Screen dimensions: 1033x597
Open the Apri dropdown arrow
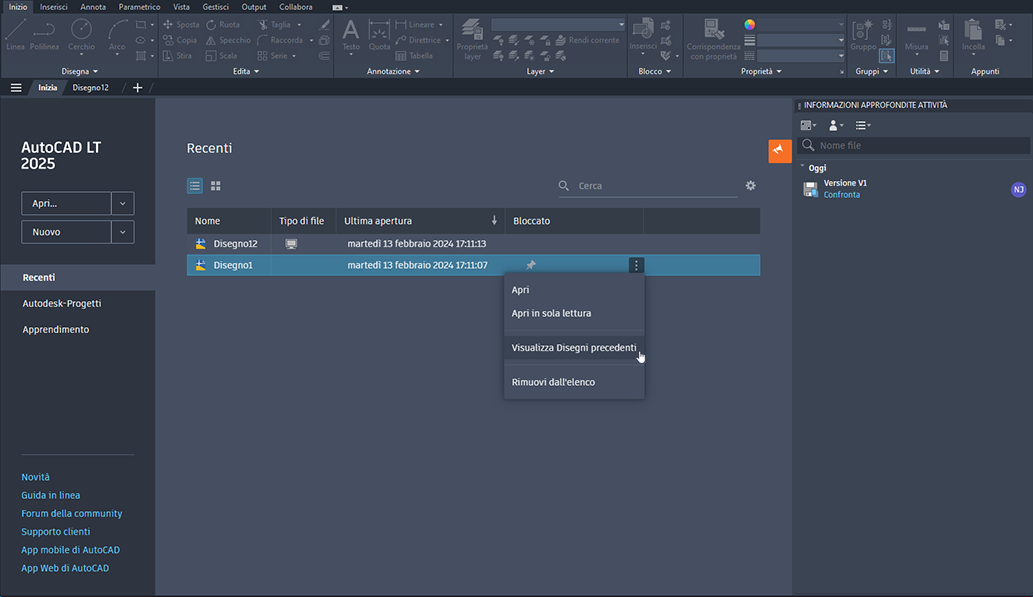(x=123, y=204)
